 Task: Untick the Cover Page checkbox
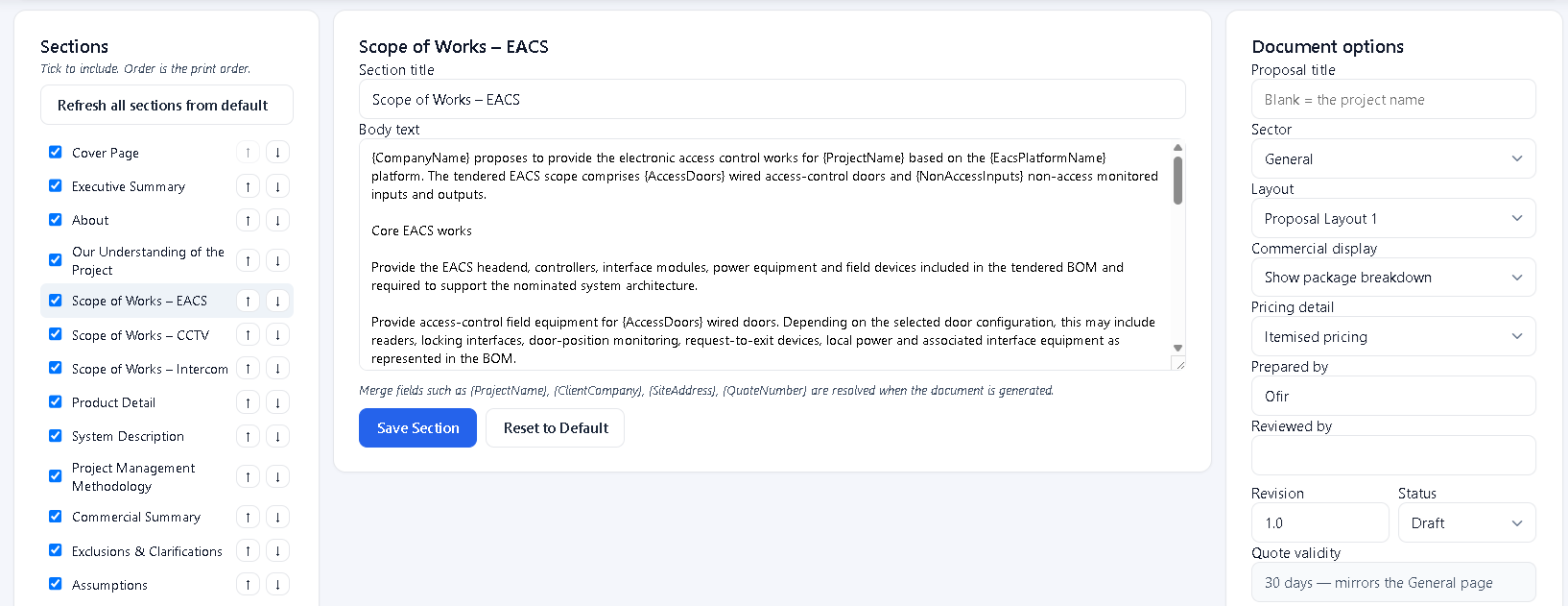coord(56,152)
